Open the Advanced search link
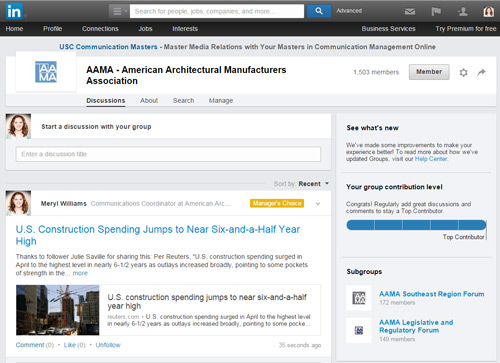Viewport: 500px width, 363px height. tap(349, 11)
